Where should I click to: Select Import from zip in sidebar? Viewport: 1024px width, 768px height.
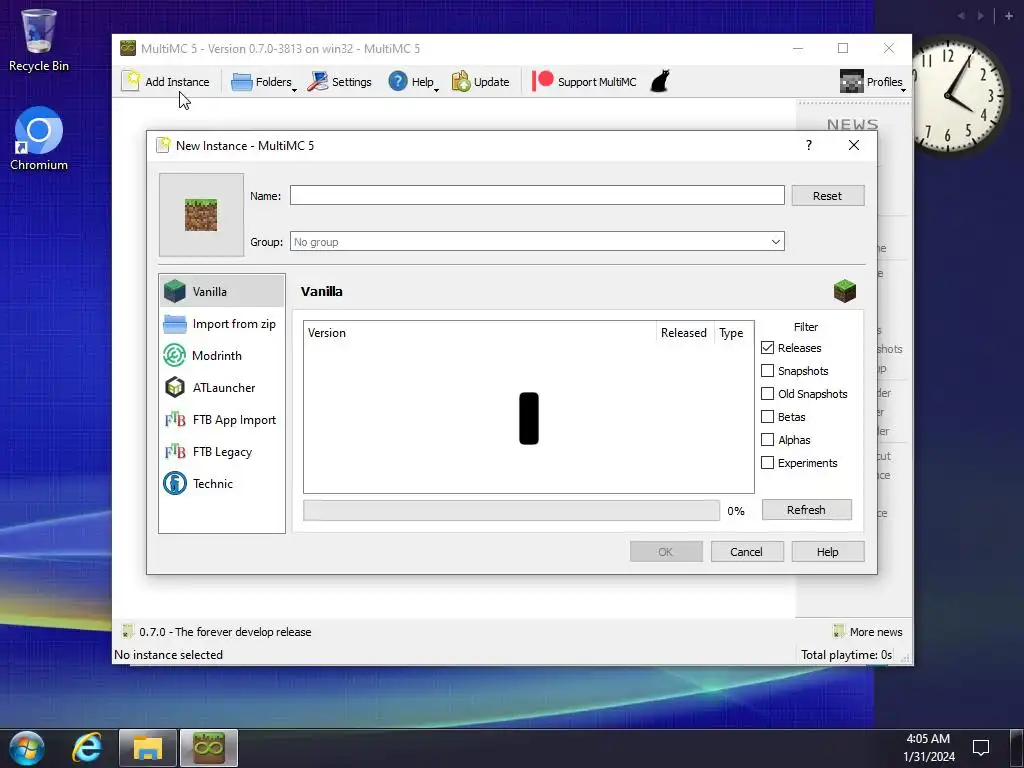[x=221, y=324]
